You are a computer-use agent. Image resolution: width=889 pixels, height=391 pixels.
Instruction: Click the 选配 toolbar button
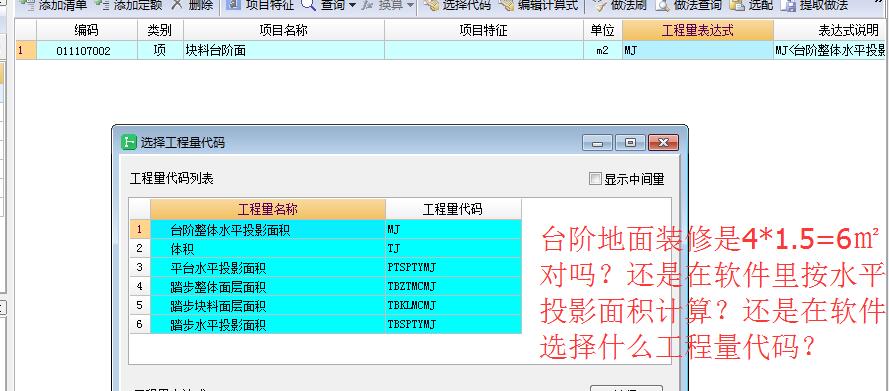pyautogui.click(x=751, y=6)
